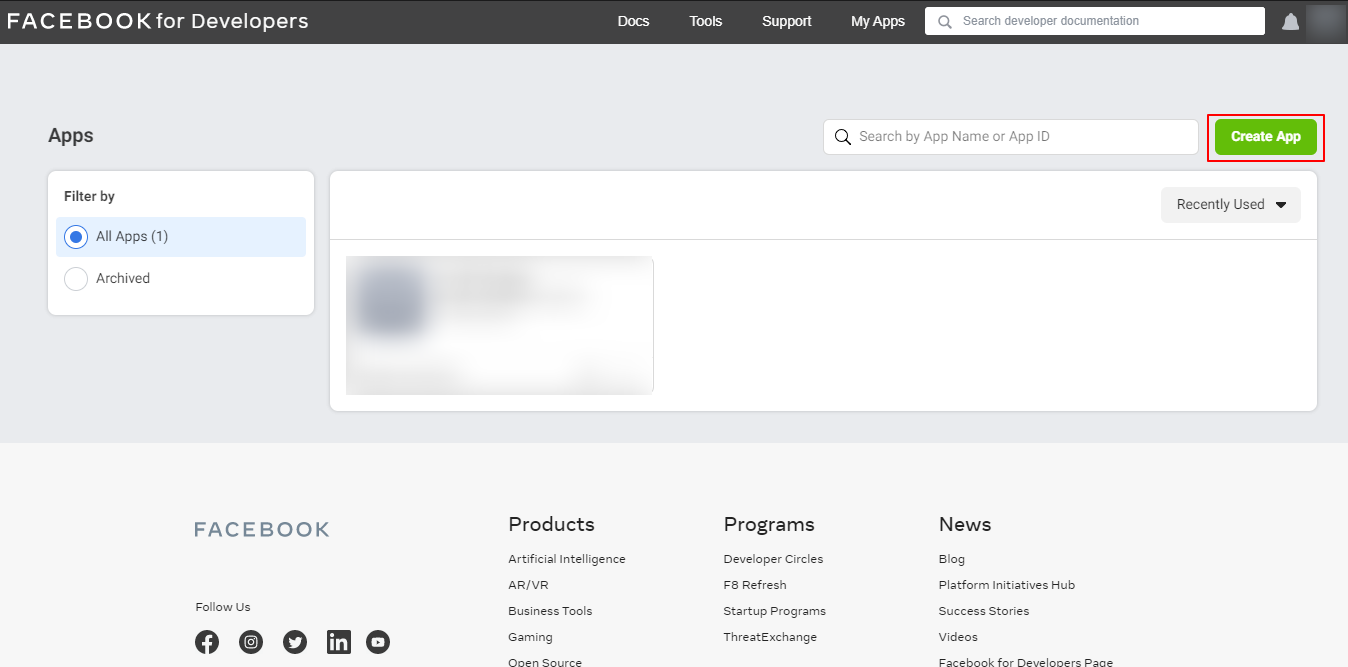Click the user profile avatar in header
Screen dimensions: 1348x667
[1324, 22]
